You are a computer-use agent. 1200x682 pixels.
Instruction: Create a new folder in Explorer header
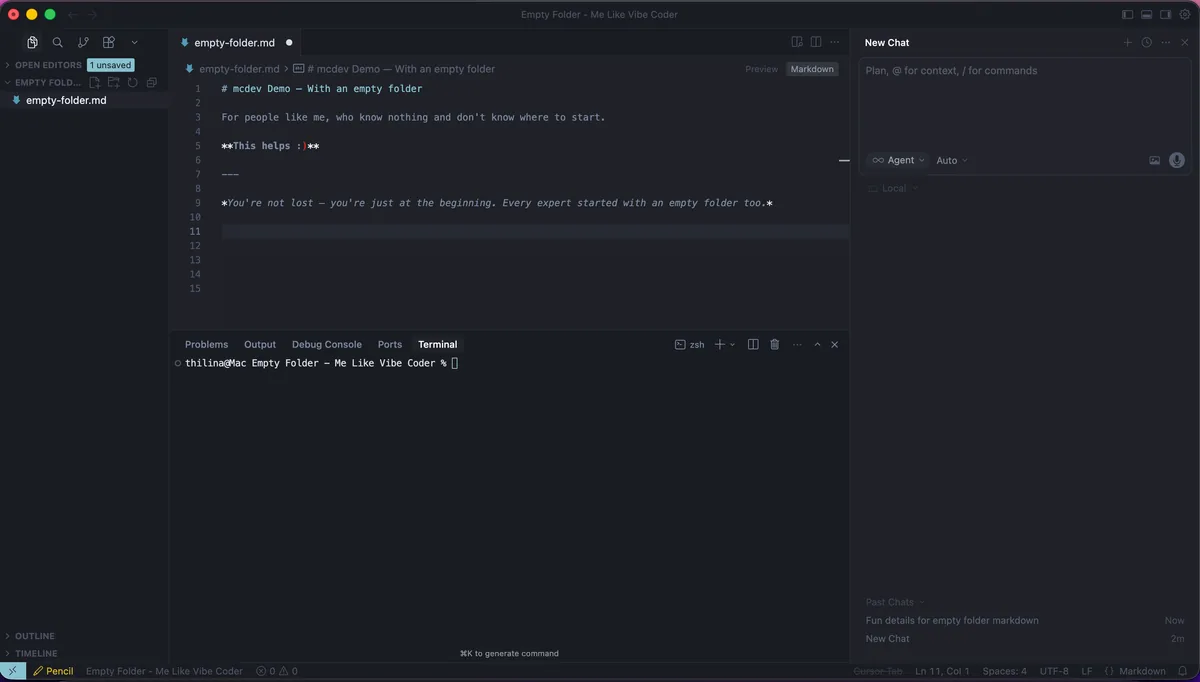point(113,82)
